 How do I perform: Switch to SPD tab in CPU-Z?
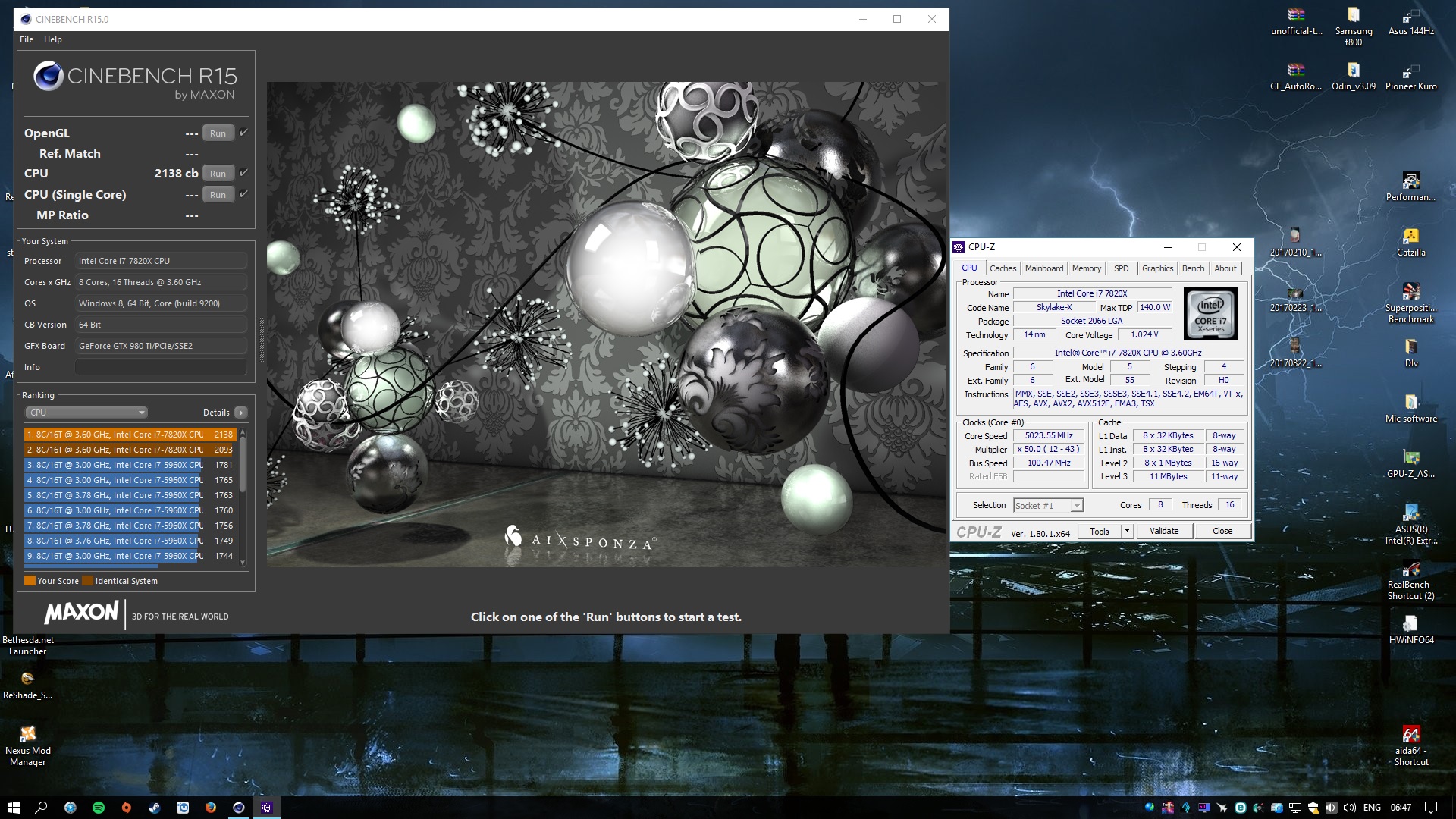point(1121,268)
